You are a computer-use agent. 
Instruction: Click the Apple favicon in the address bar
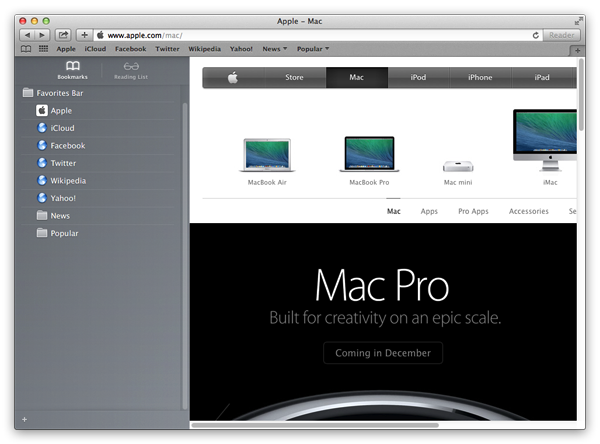[x=100, y=35]
